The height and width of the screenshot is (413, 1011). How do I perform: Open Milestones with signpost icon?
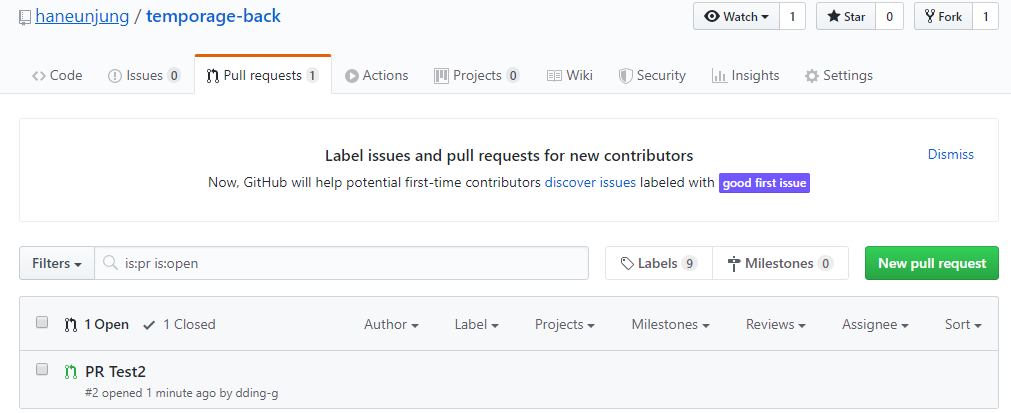pyautogui.click(x=780, y=264)
